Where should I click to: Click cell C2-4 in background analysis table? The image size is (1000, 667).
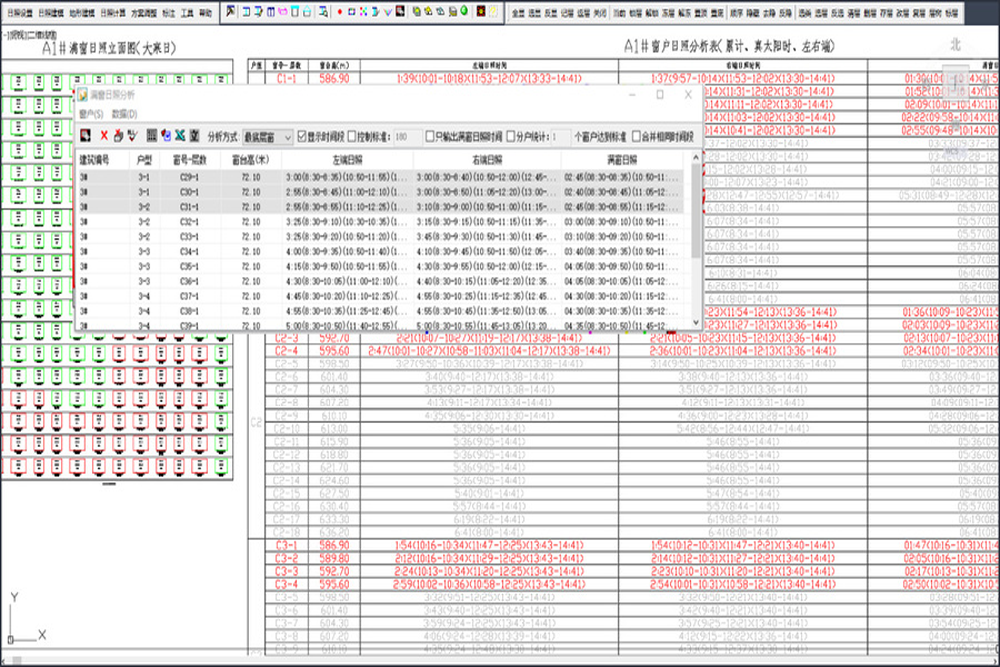coord(286,351)
